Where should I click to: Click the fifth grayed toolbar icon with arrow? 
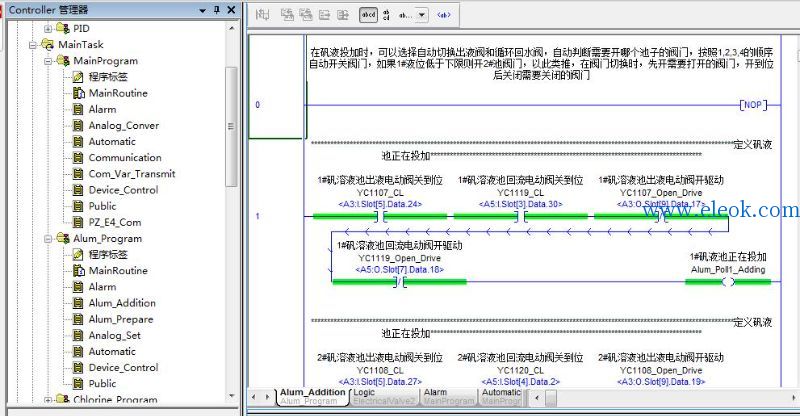[343, 15]
